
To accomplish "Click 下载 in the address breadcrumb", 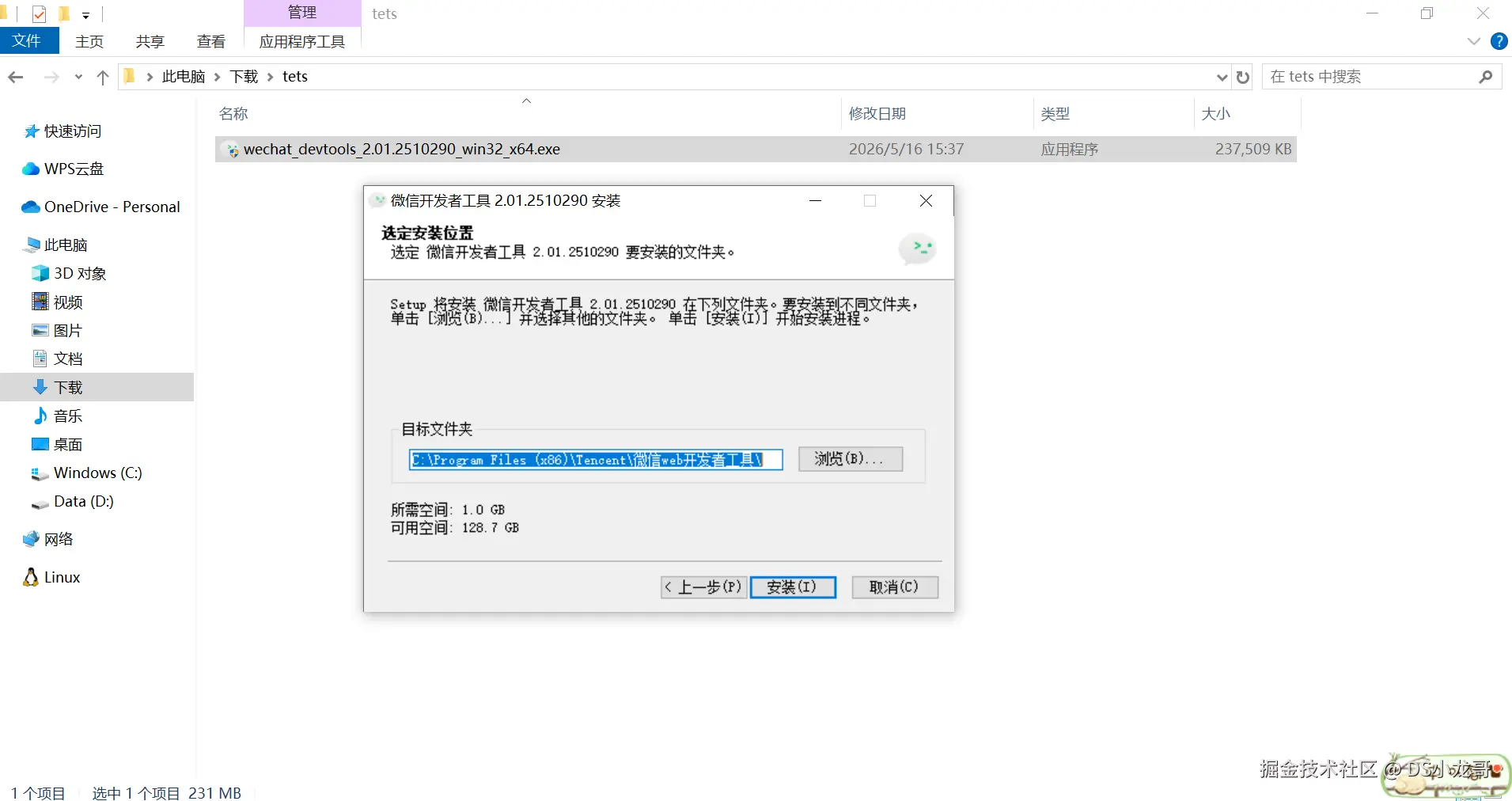I will pyautogui.click(x=244, y=77).
